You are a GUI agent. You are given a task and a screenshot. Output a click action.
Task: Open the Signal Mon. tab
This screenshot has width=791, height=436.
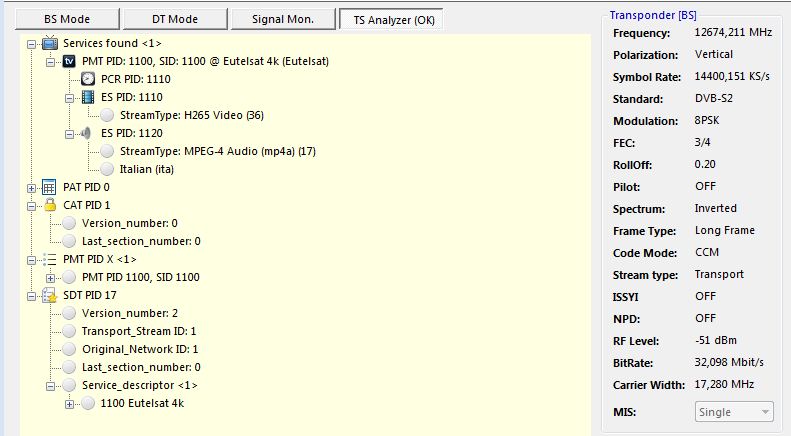tap(283, 19)
